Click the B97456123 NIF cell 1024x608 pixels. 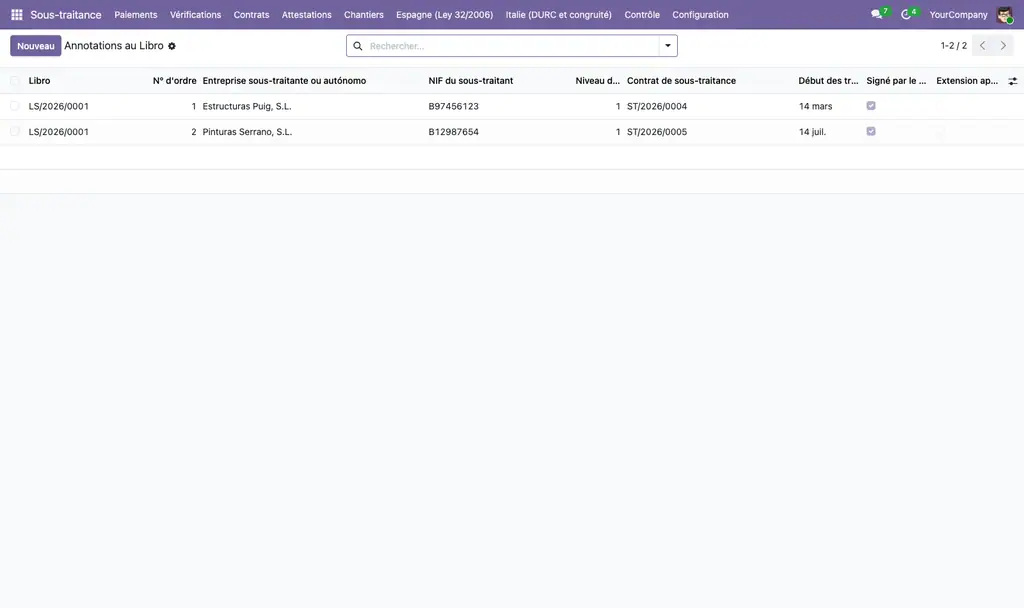[x=453, y=106]
